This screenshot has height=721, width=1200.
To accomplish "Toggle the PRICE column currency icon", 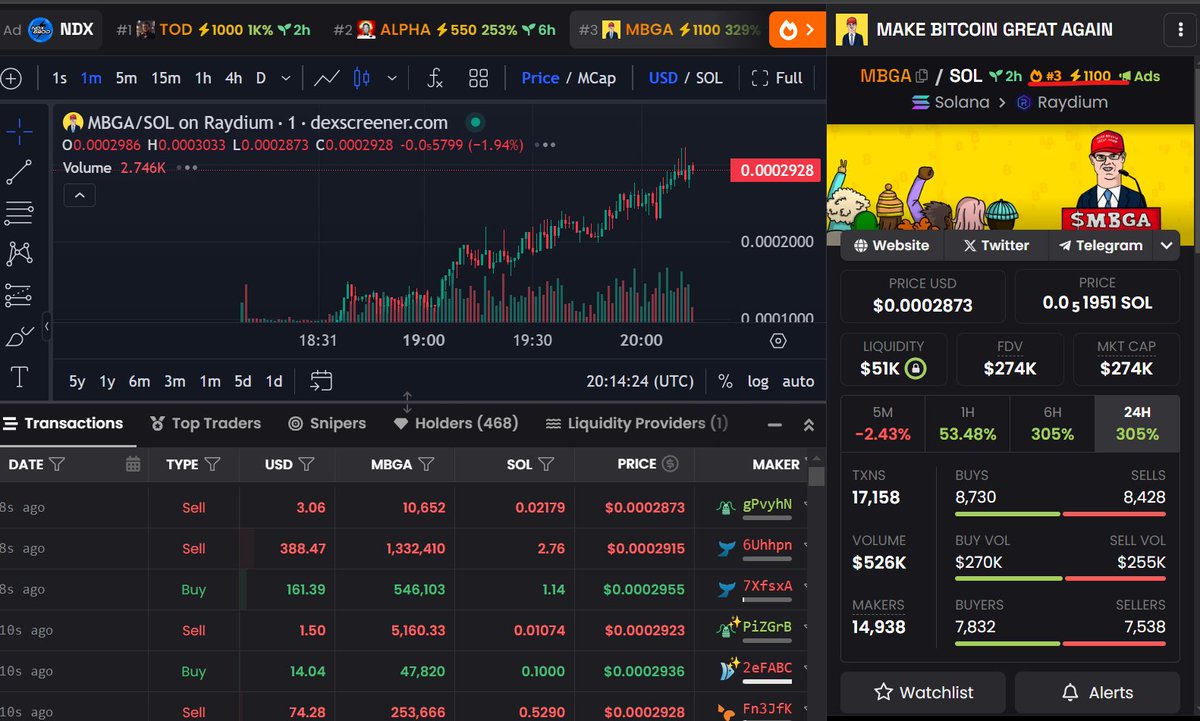I will [x=671, y=464].
